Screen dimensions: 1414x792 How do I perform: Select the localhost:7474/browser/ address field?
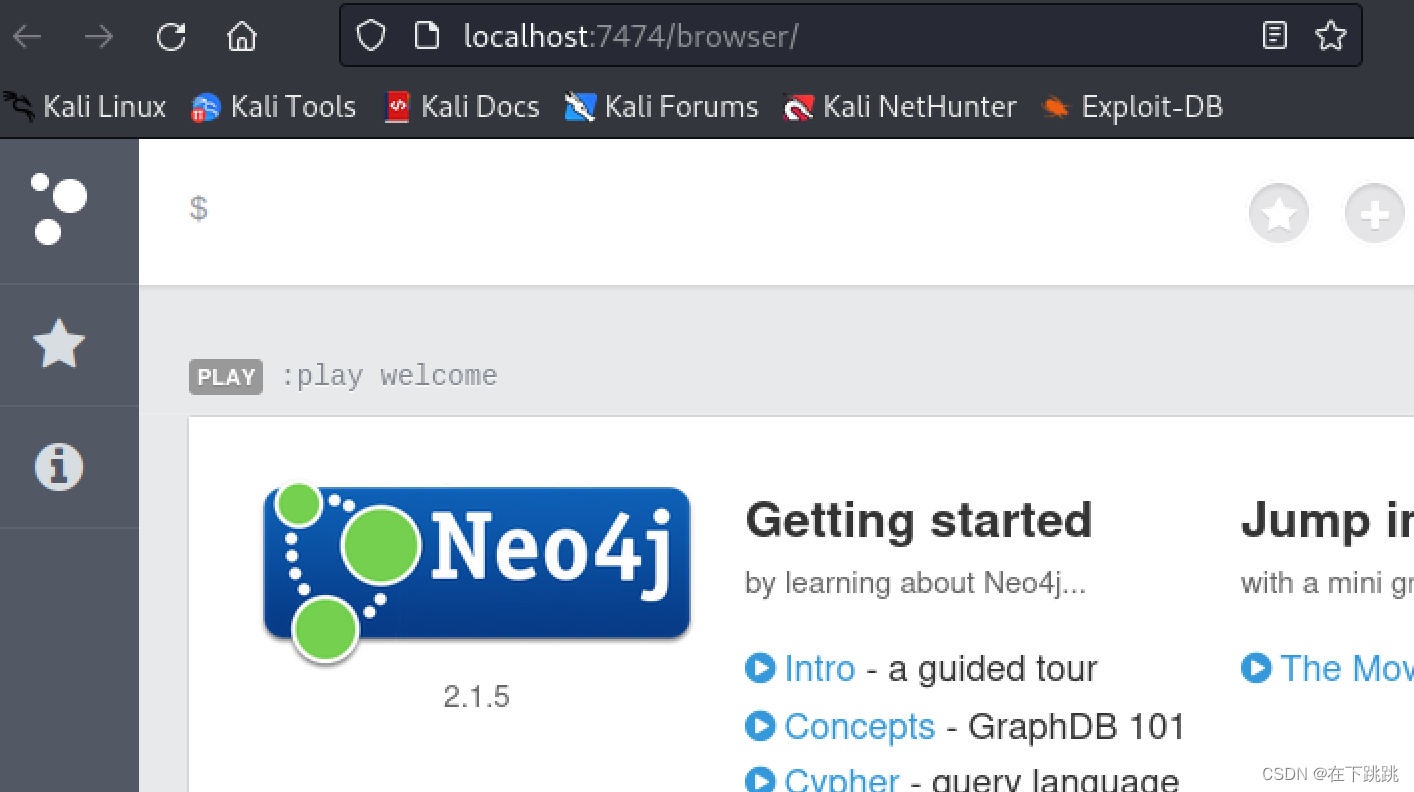[x=850, y=36]
